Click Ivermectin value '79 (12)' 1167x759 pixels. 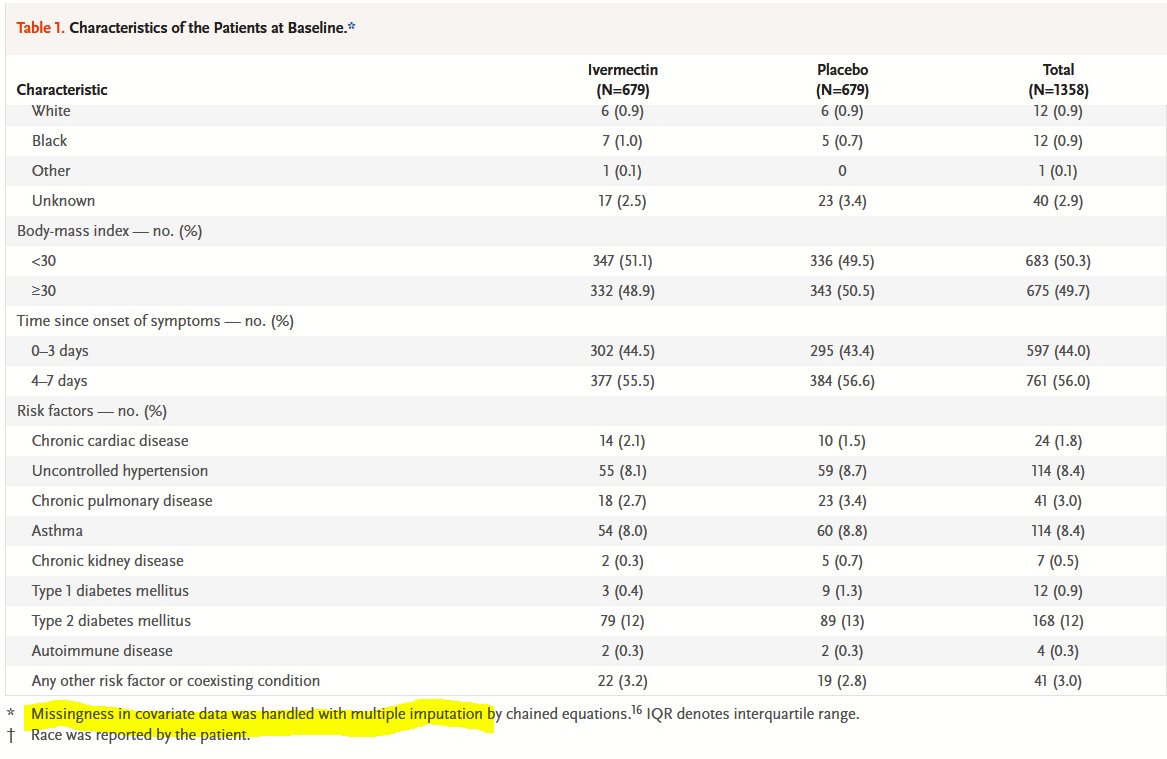click(622, 621)
